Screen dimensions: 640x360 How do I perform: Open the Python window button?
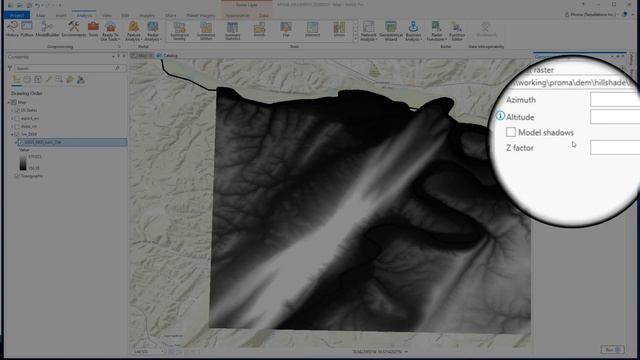click(27, 29)
